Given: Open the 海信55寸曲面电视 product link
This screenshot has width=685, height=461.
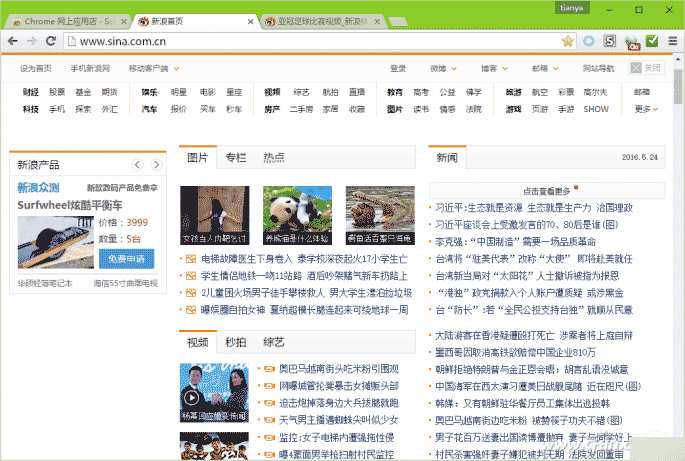Looking at the screenshot, I should (125, 283).
